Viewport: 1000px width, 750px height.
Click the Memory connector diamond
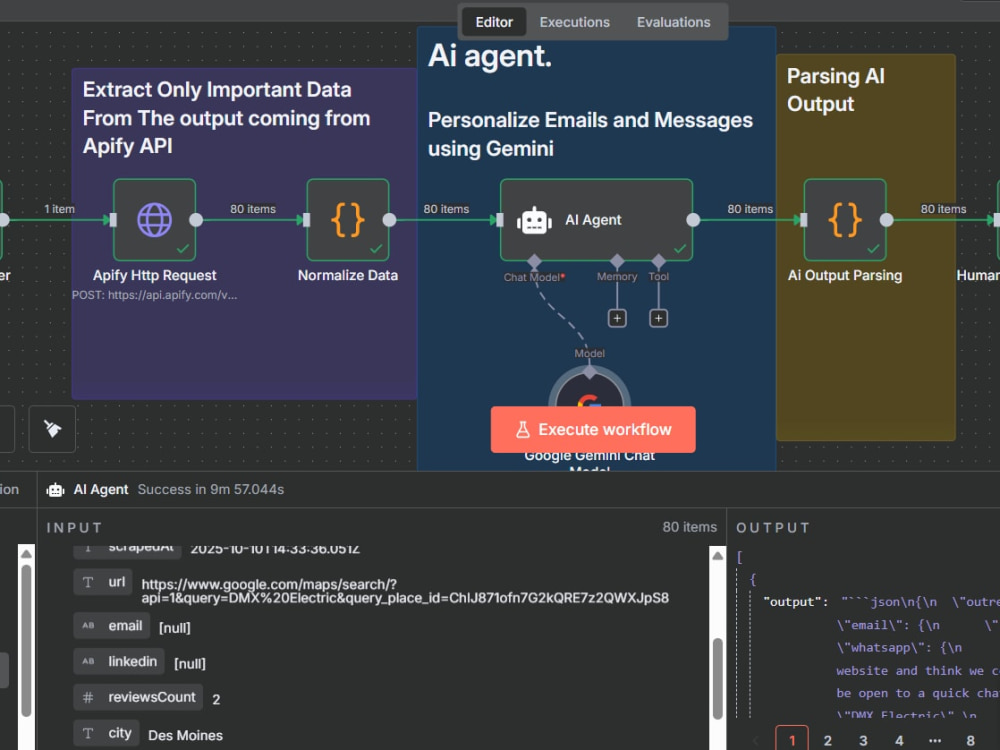(x=617, y=261)
